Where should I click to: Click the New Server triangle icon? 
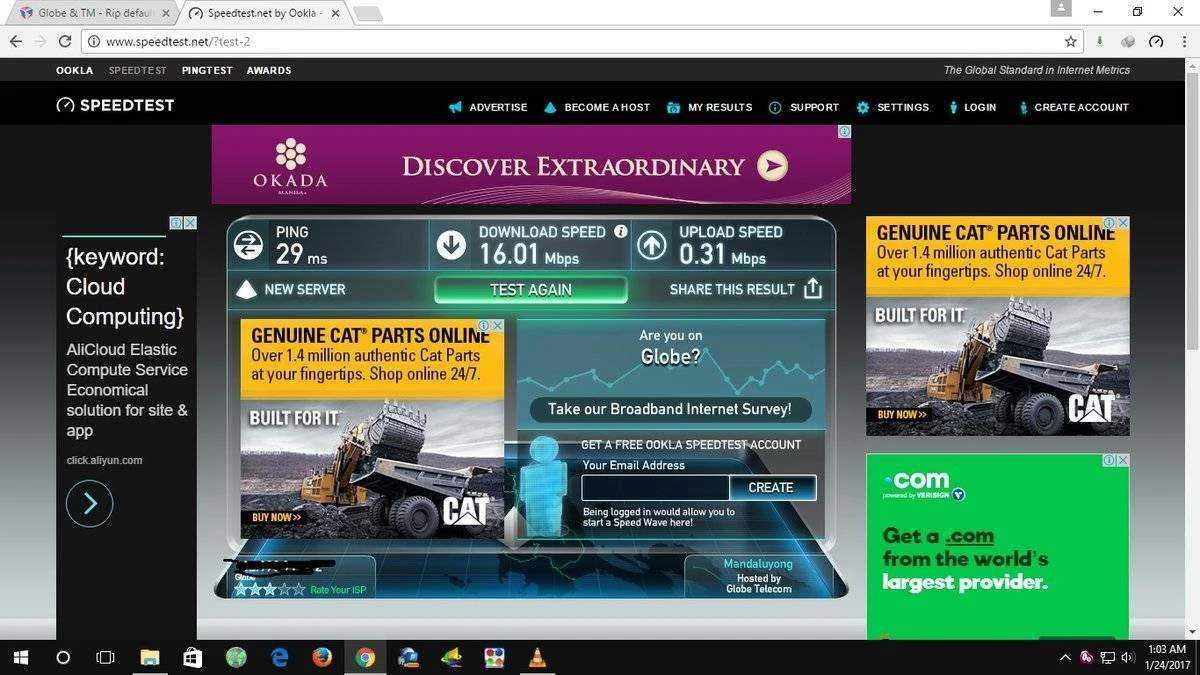[246, 290]
